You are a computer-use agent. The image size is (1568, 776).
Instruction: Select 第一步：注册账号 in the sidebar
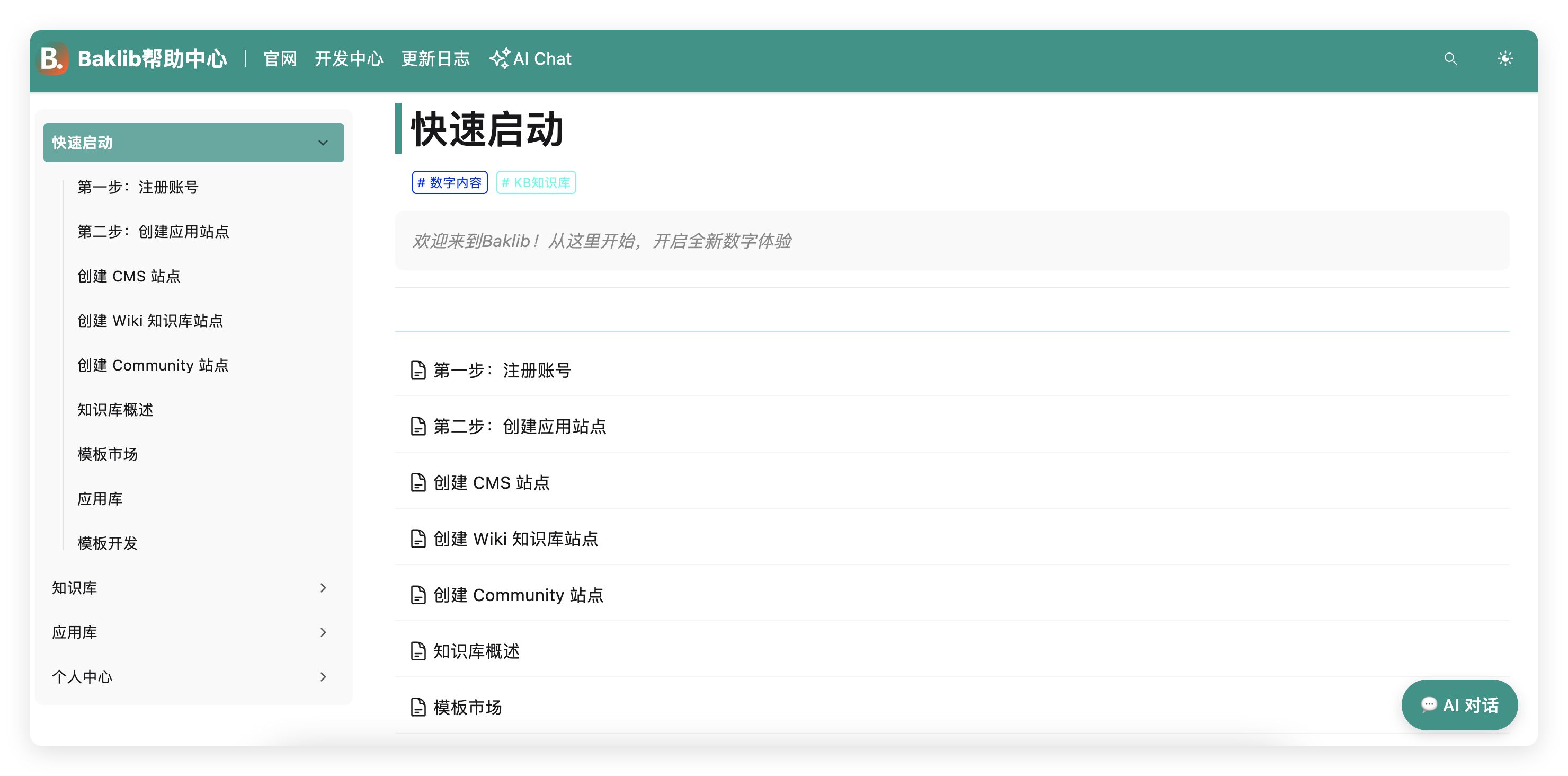[x=138, y=187]
